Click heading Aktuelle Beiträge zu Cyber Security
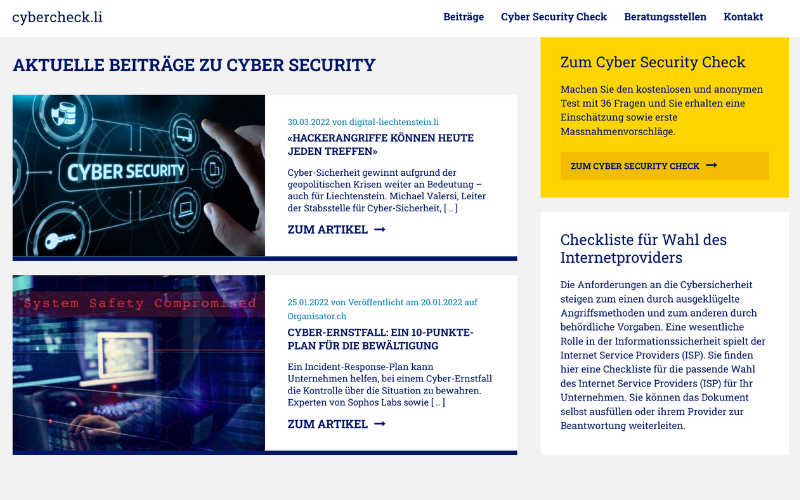The image size is (800, 500). pyautogui.click(x=194, y=65)
